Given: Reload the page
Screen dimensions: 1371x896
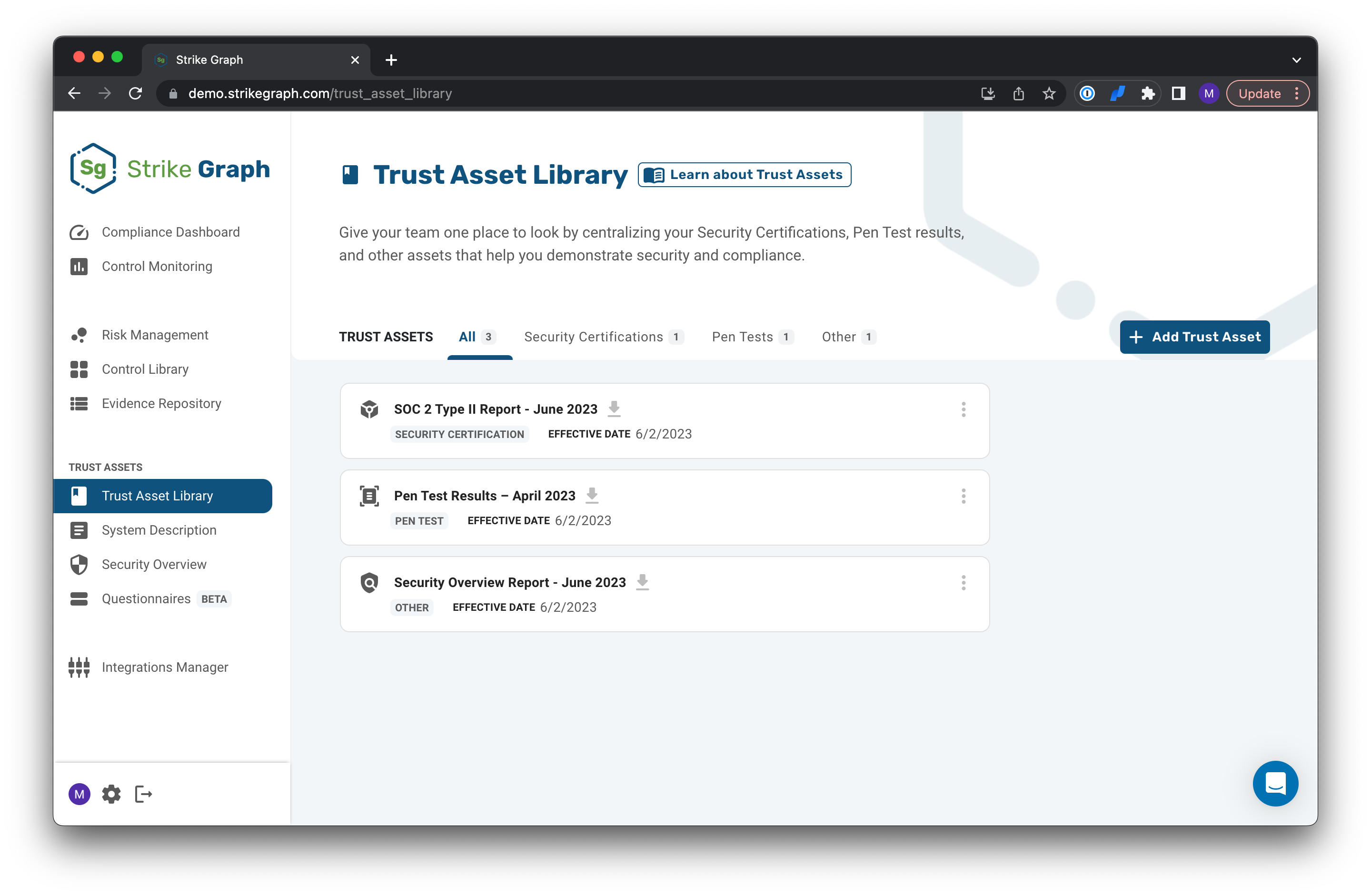Looking at the screenshot, I should 135,93.
